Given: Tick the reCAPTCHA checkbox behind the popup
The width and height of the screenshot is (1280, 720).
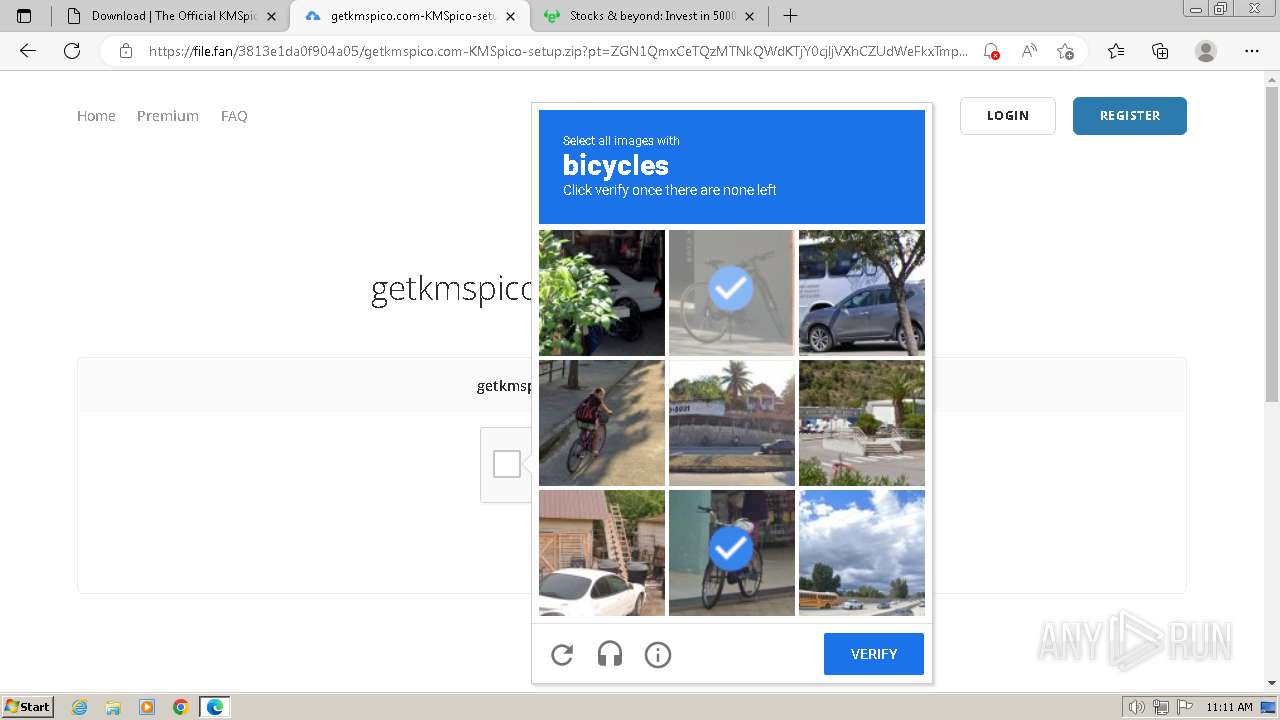Looking at the screenshot, I should (507, 464).
